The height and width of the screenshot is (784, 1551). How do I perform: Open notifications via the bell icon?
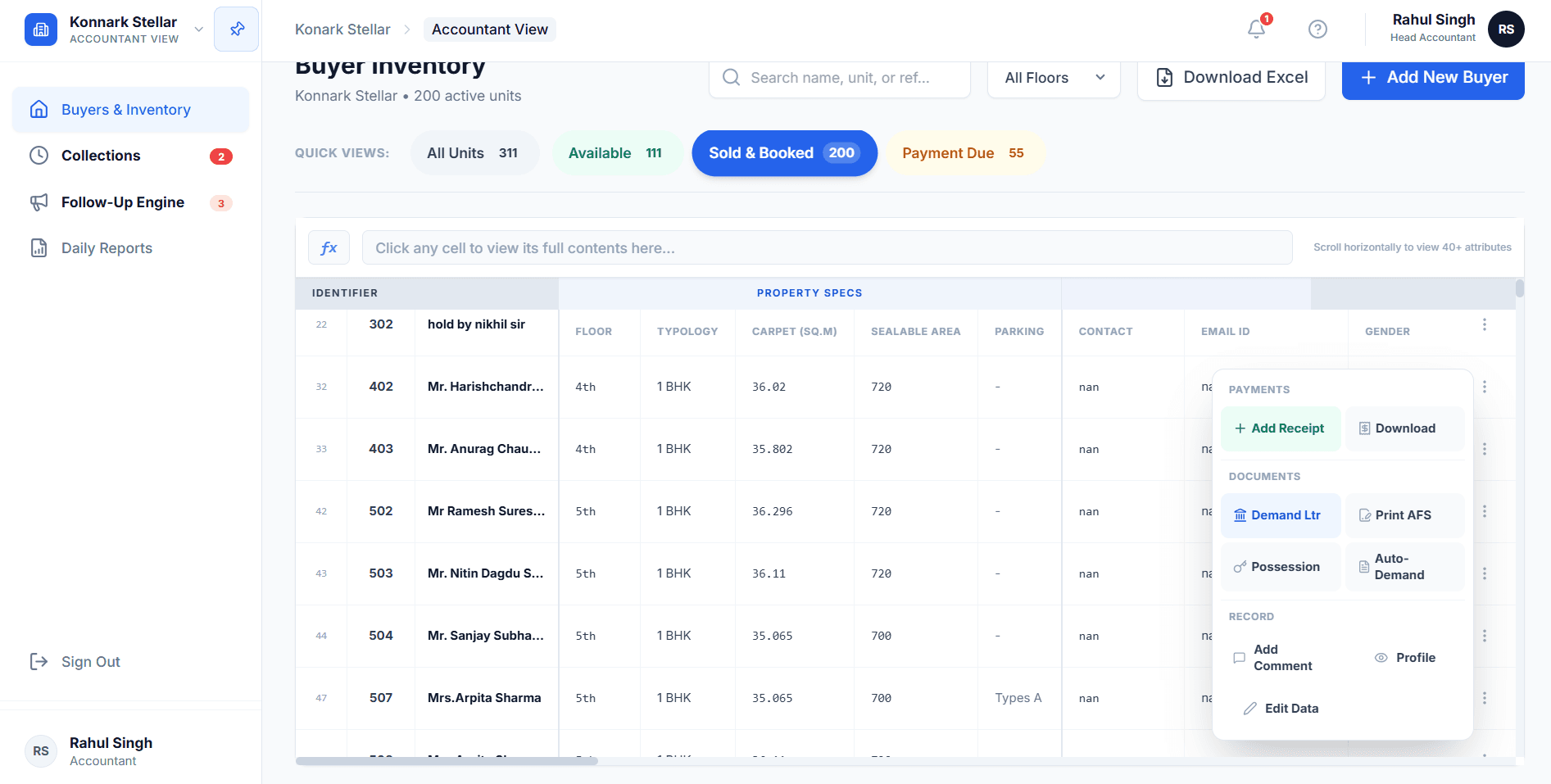tap(1255, 29)
